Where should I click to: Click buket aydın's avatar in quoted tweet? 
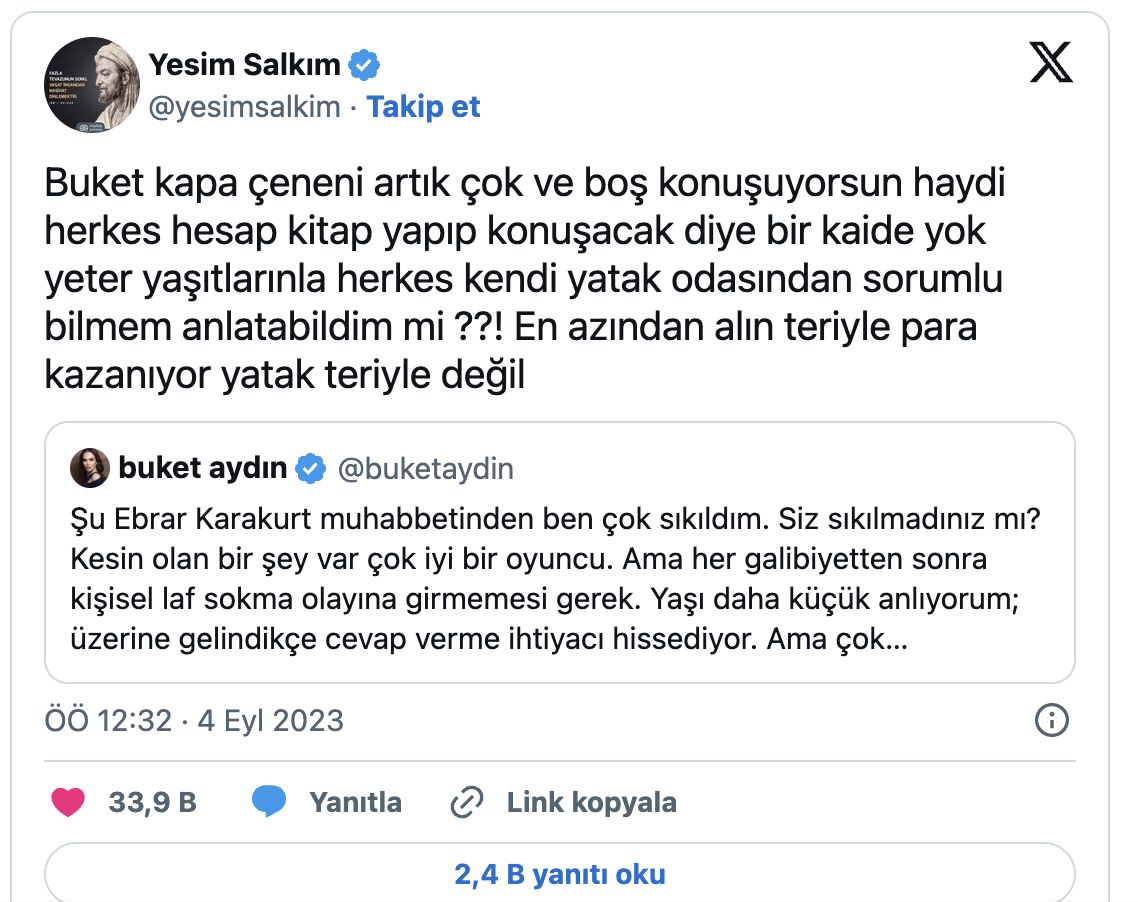tap(89, 468)
